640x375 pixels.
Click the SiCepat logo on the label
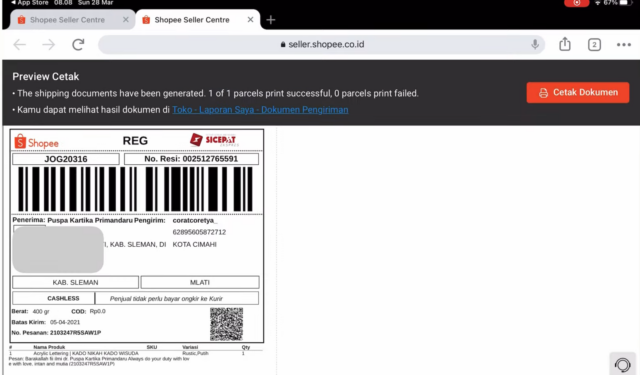(214, 140)
